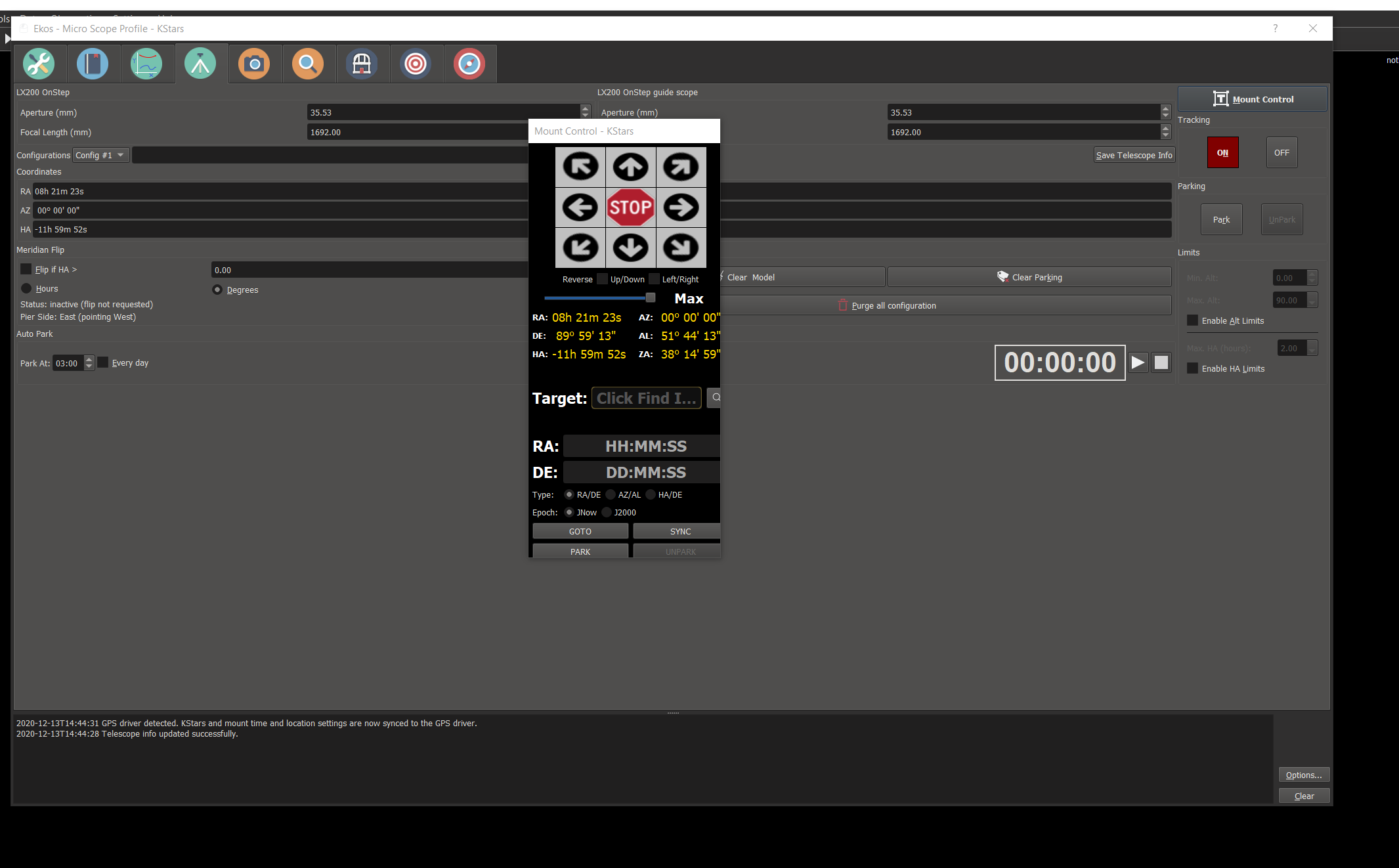The width and height of the screenshot is (1399, 868).
Task: Enable the Flip if HA checkbox
Action: 26,269
